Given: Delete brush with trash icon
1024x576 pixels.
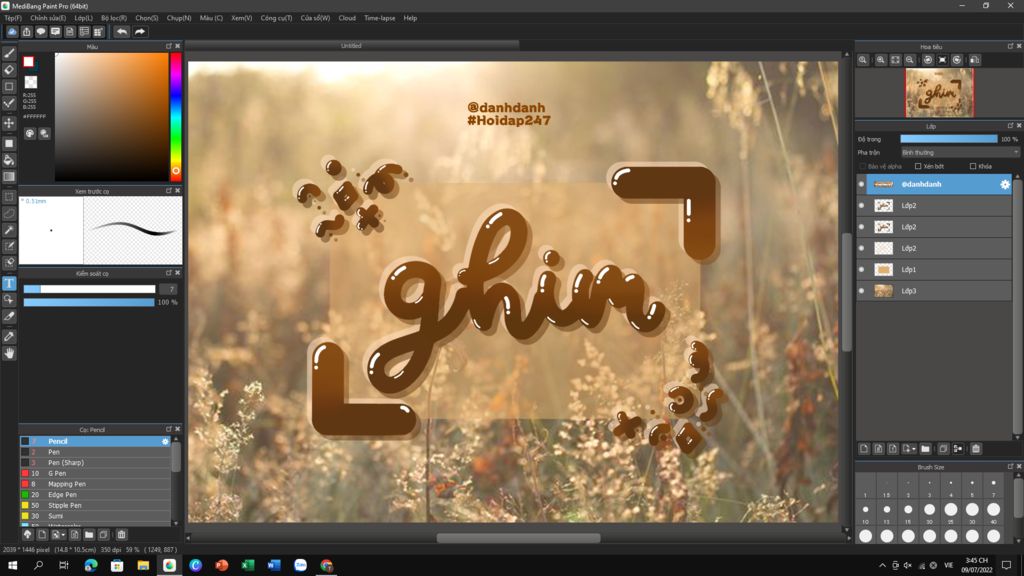Looking at the screenshot, I should tap(121, 534).
